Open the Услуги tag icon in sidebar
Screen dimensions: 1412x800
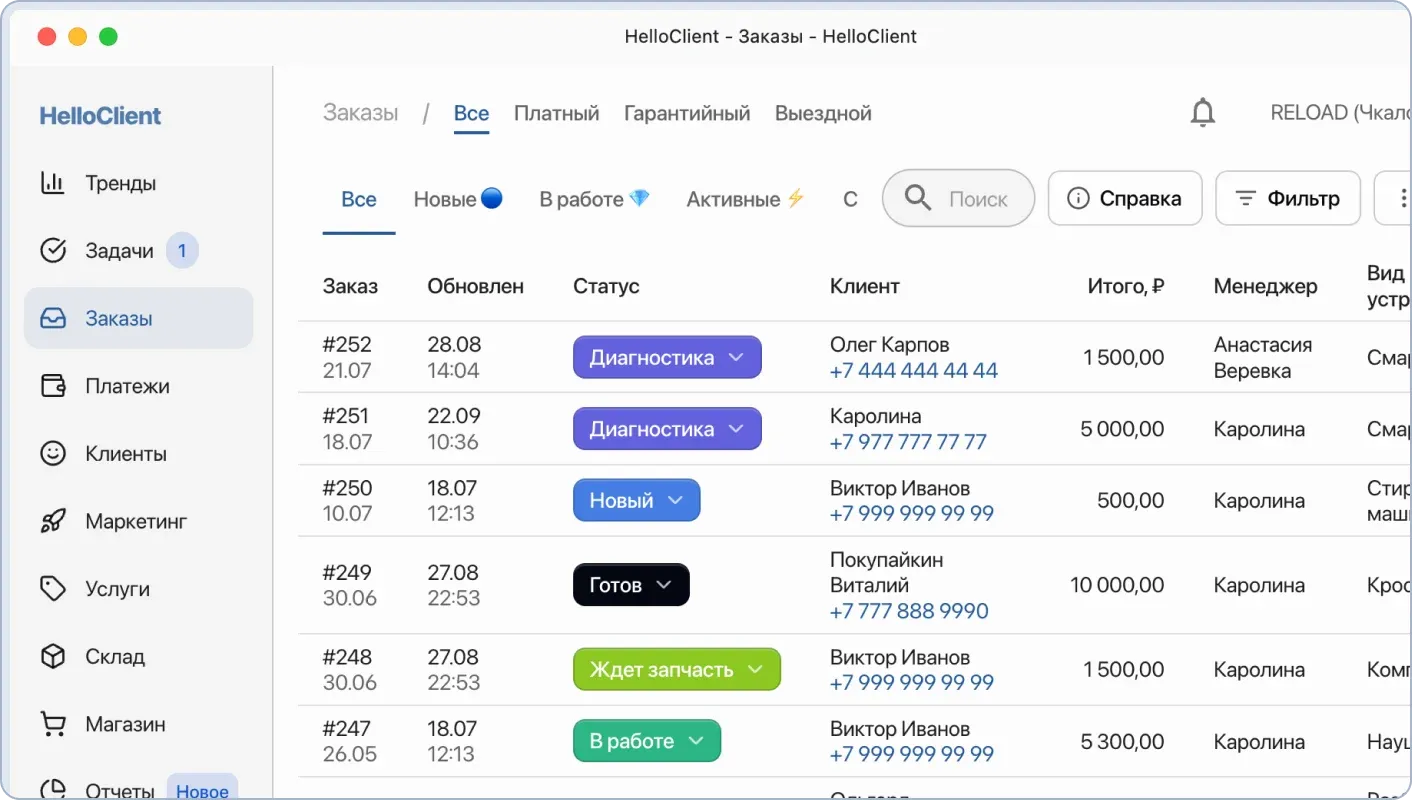[54, 589]
